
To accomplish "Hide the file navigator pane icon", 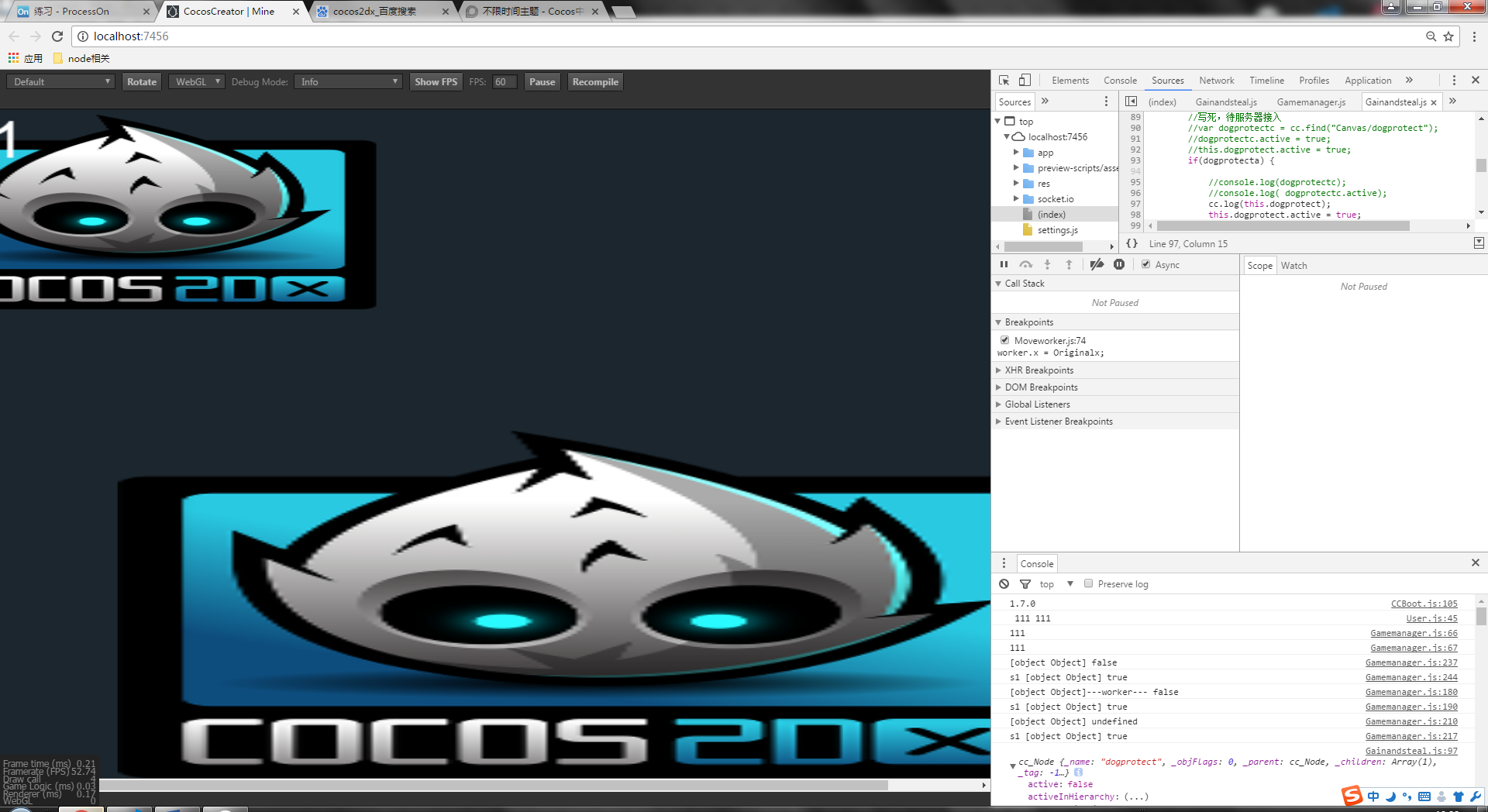I will point(1131,101).
